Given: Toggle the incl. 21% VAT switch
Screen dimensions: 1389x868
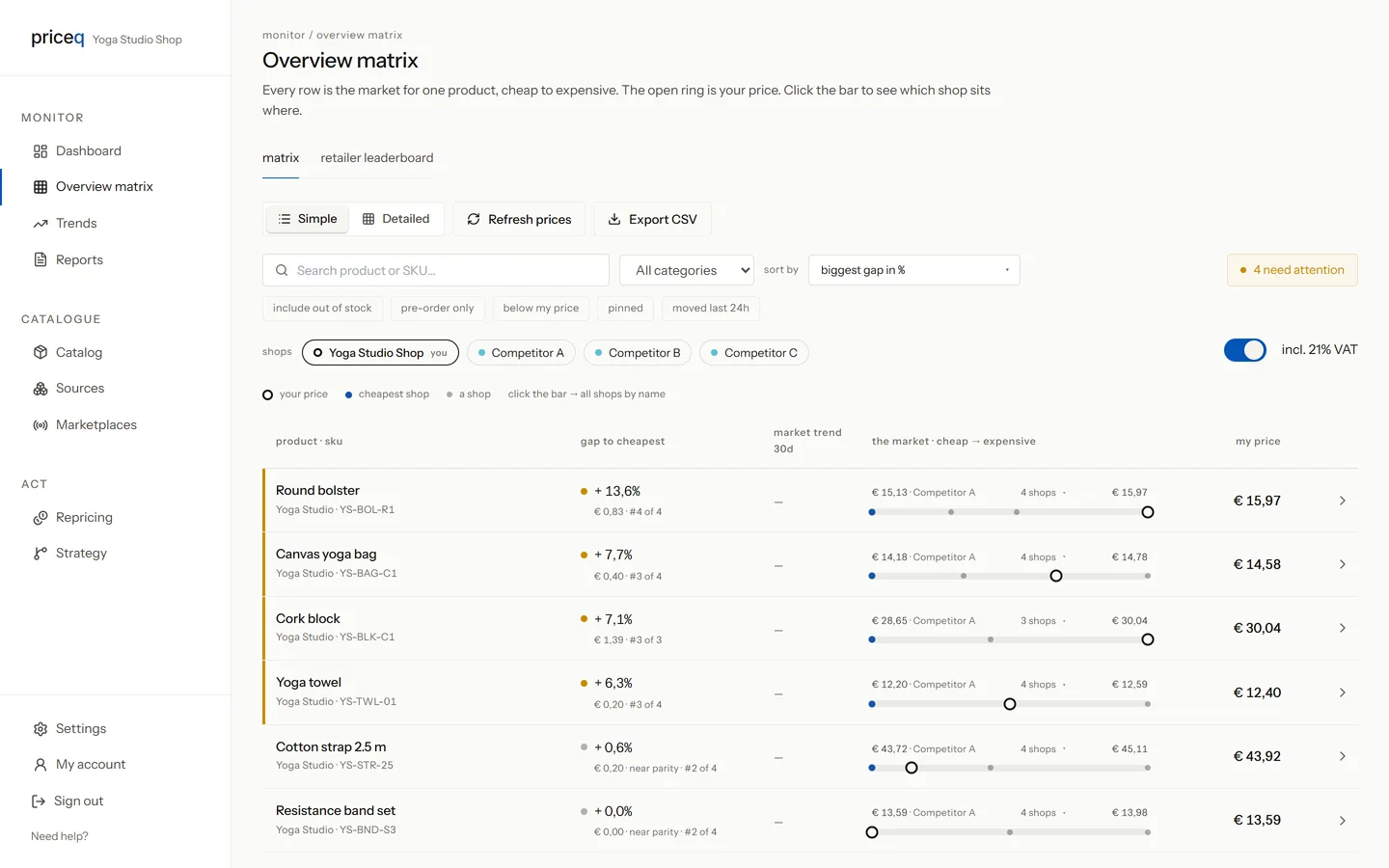Looking at the screenshot, I should [x=1245, y=350].
